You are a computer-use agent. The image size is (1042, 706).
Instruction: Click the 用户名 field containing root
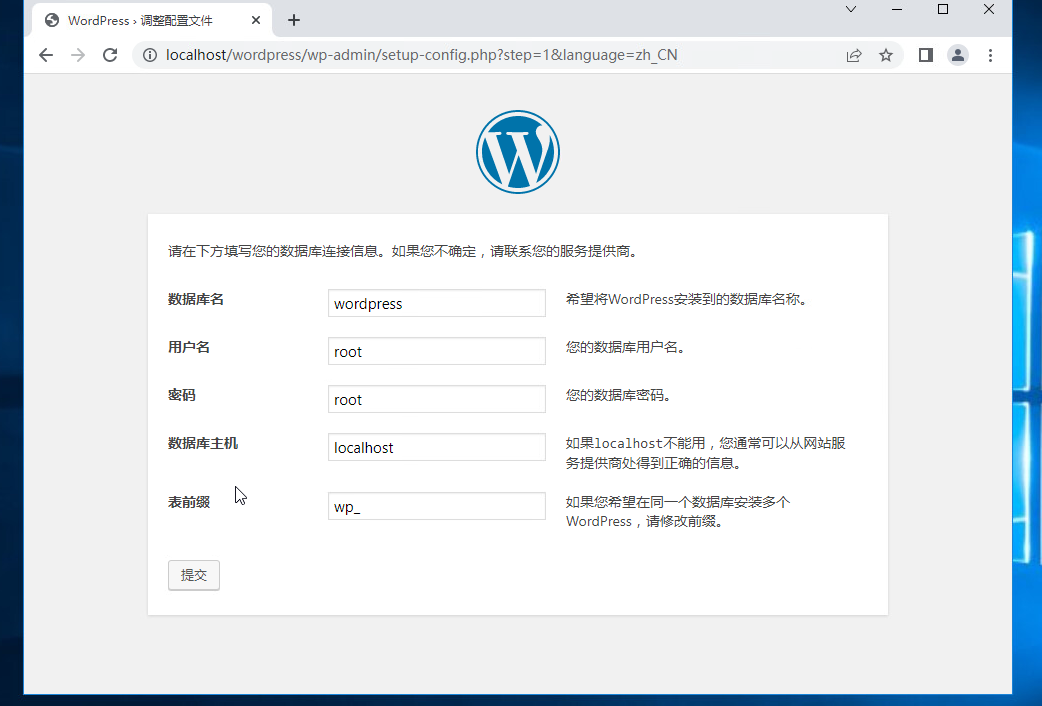436,351
